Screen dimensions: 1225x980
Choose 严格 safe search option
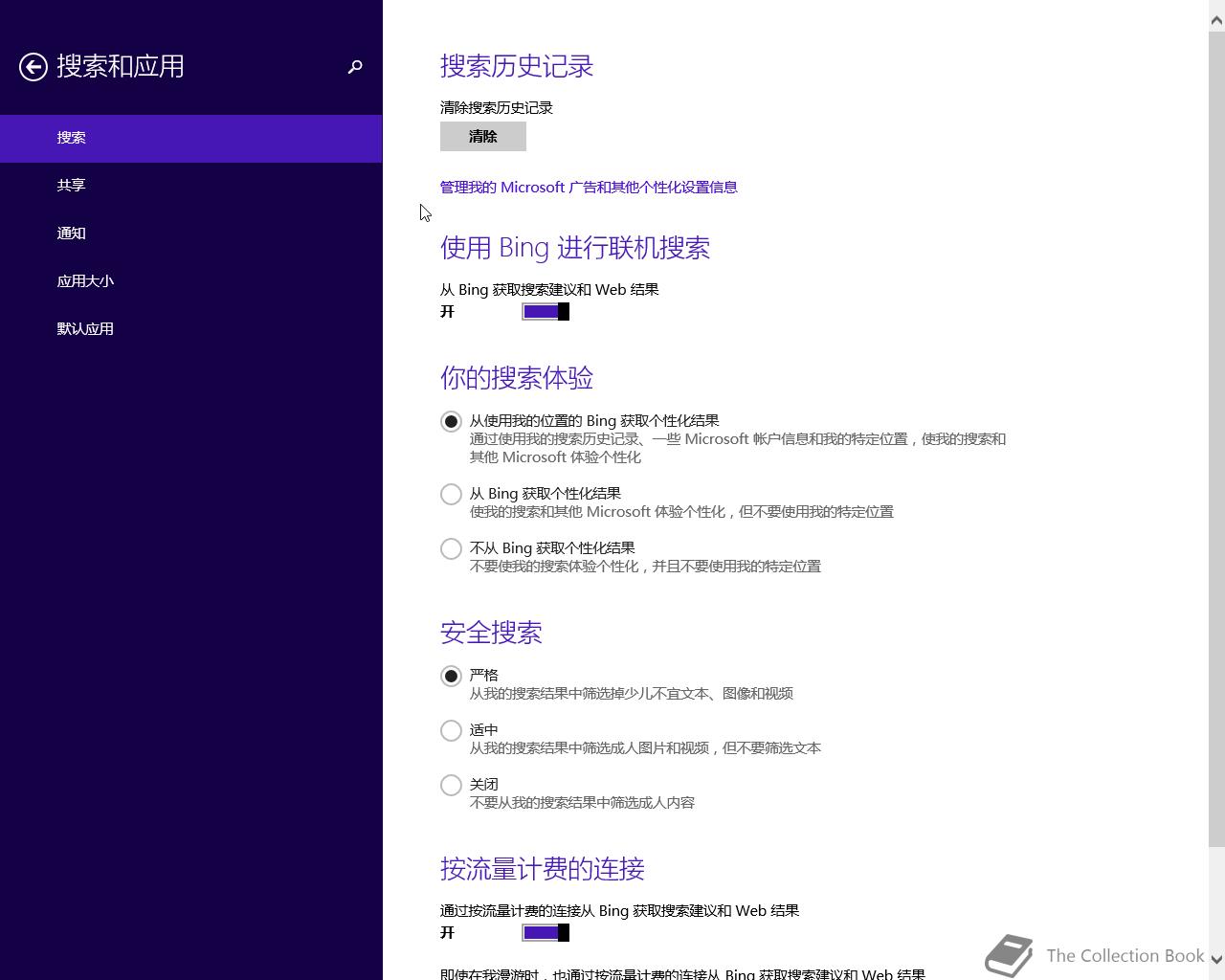(x=451, y=677)
